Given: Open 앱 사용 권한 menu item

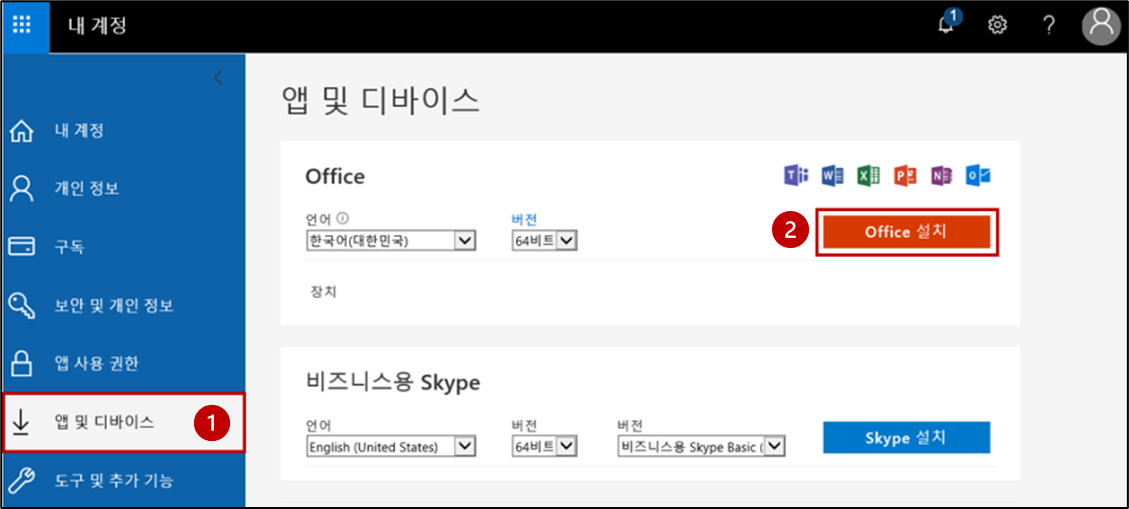Looking at the screenshot, I should tap(96, 364).
